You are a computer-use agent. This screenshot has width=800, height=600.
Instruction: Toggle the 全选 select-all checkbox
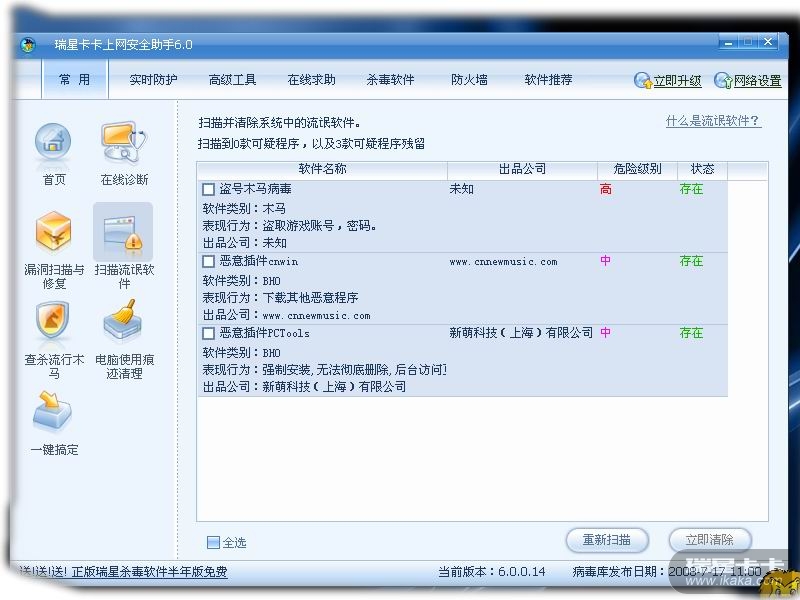(x=213, y=542)
